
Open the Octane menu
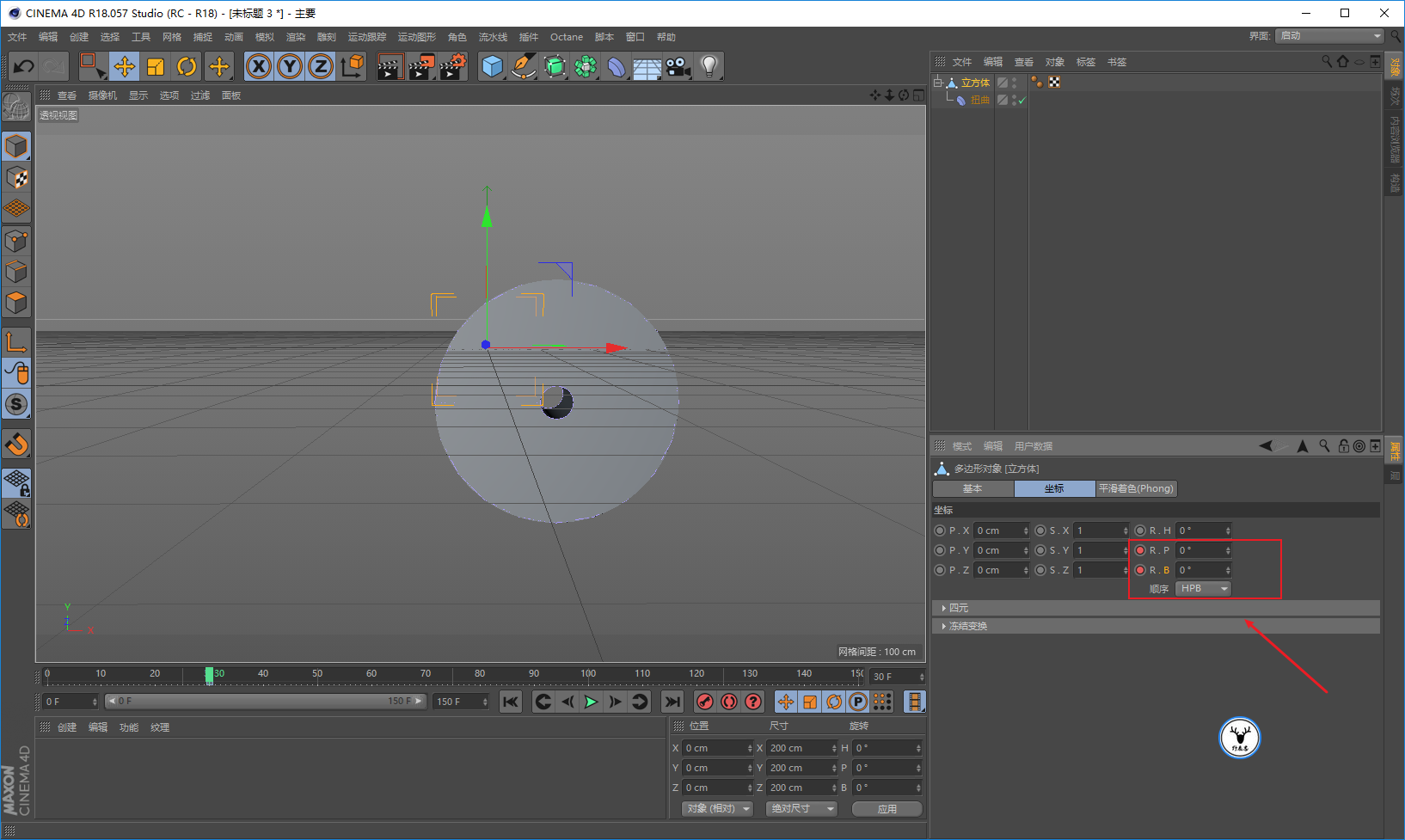567,37
